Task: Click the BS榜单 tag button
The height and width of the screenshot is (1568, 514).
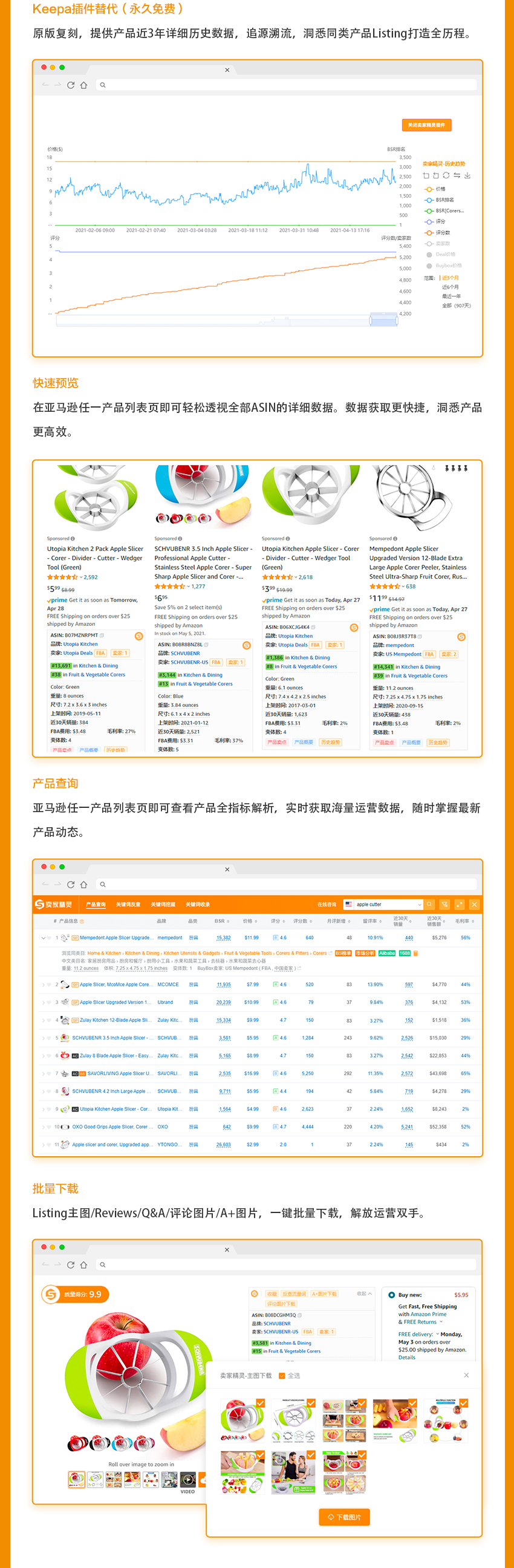Action: tap(343, 953)
